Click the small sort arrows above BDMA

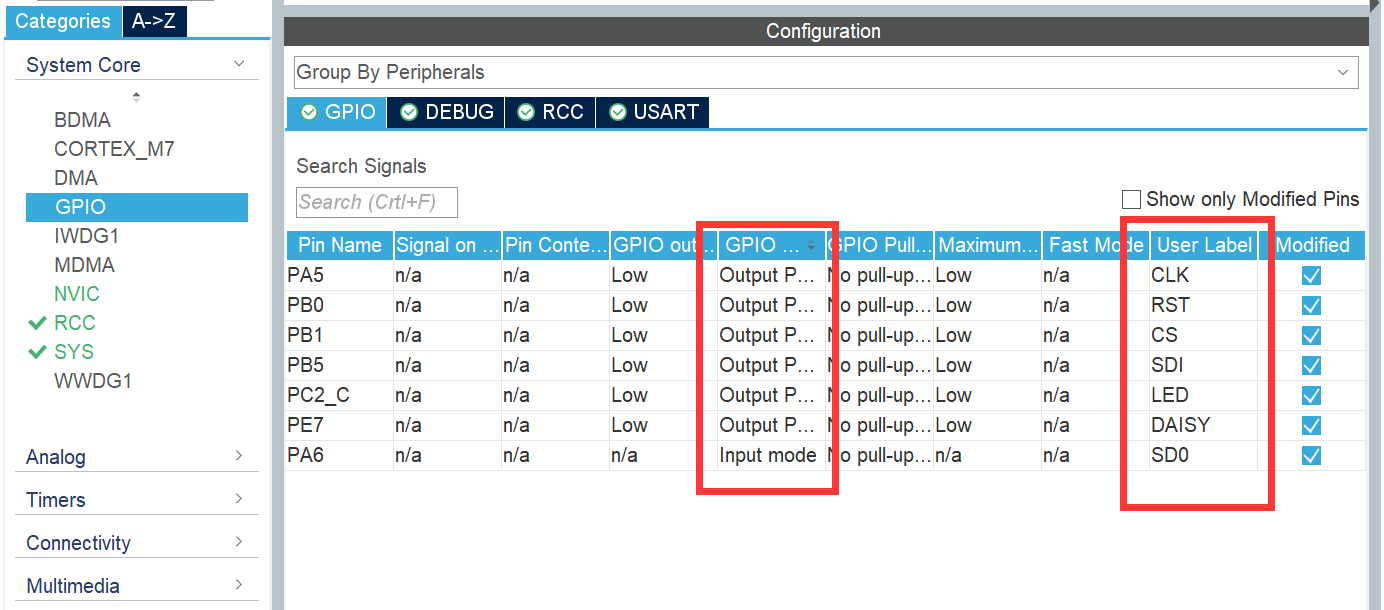click(x=137, y=97)
